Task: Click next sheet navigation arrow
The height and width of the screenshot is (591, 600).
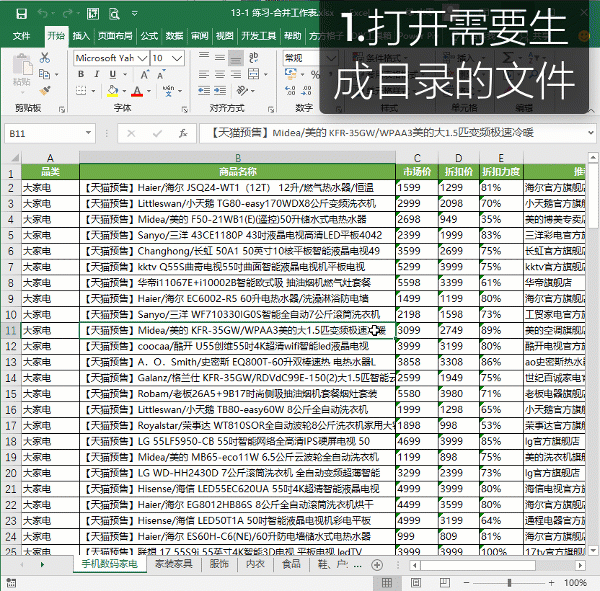Action: [42, 564]
